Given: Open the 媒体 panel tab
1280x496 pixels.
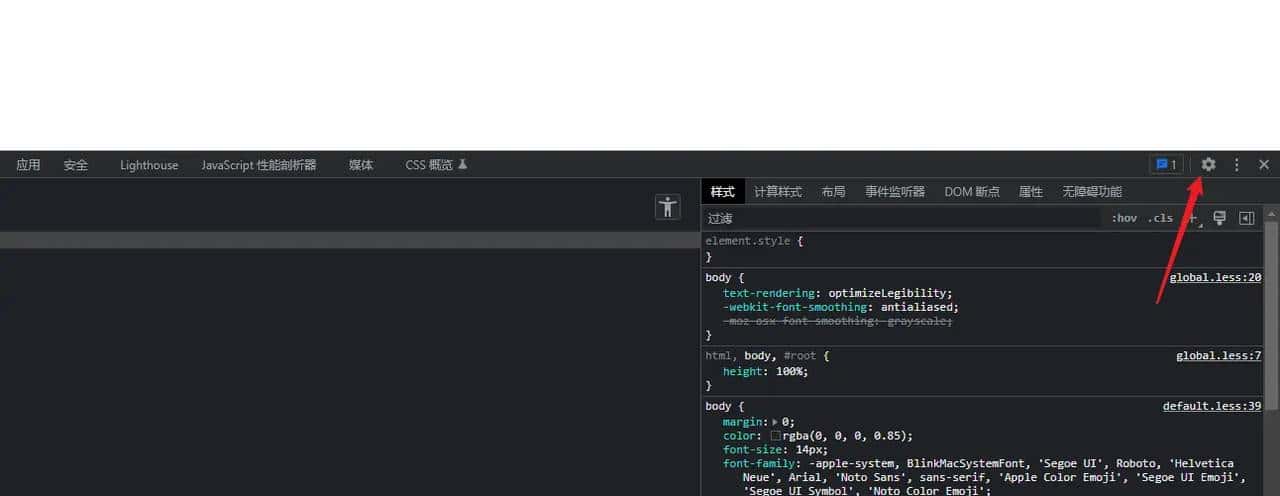Looking at the screenshot, I should pyautogui.click(x=361, y=165).
